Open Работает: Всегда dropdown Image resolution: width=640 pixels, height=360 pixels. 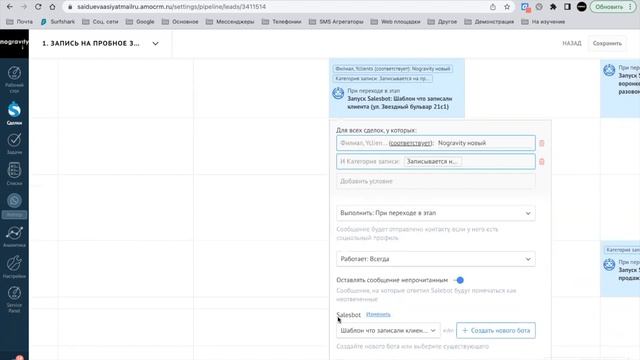click(x=436, y=259)
